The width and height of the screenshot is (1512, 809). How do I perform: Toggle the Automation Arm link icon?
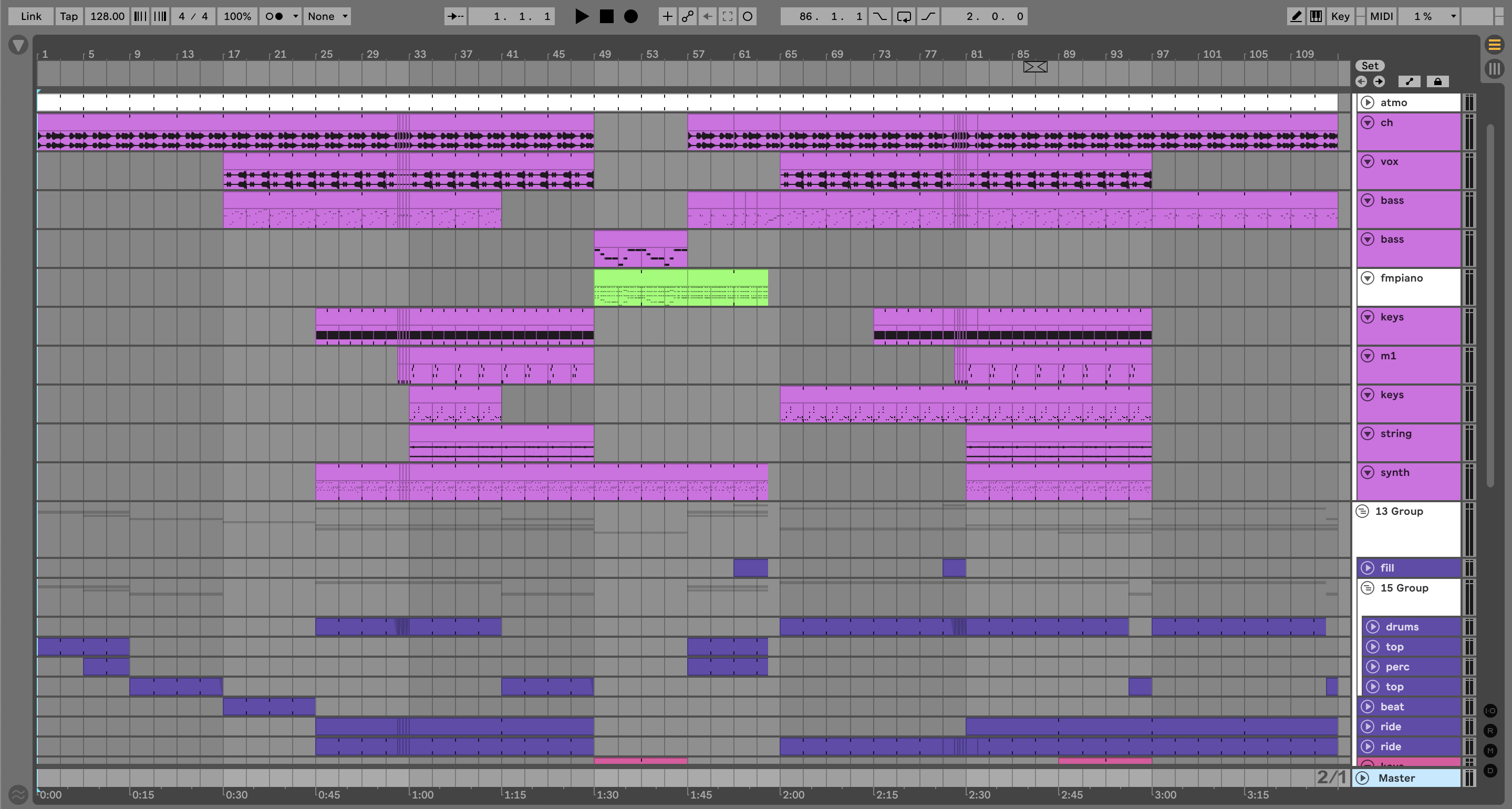pyautogui.click(x=687, y=16)
